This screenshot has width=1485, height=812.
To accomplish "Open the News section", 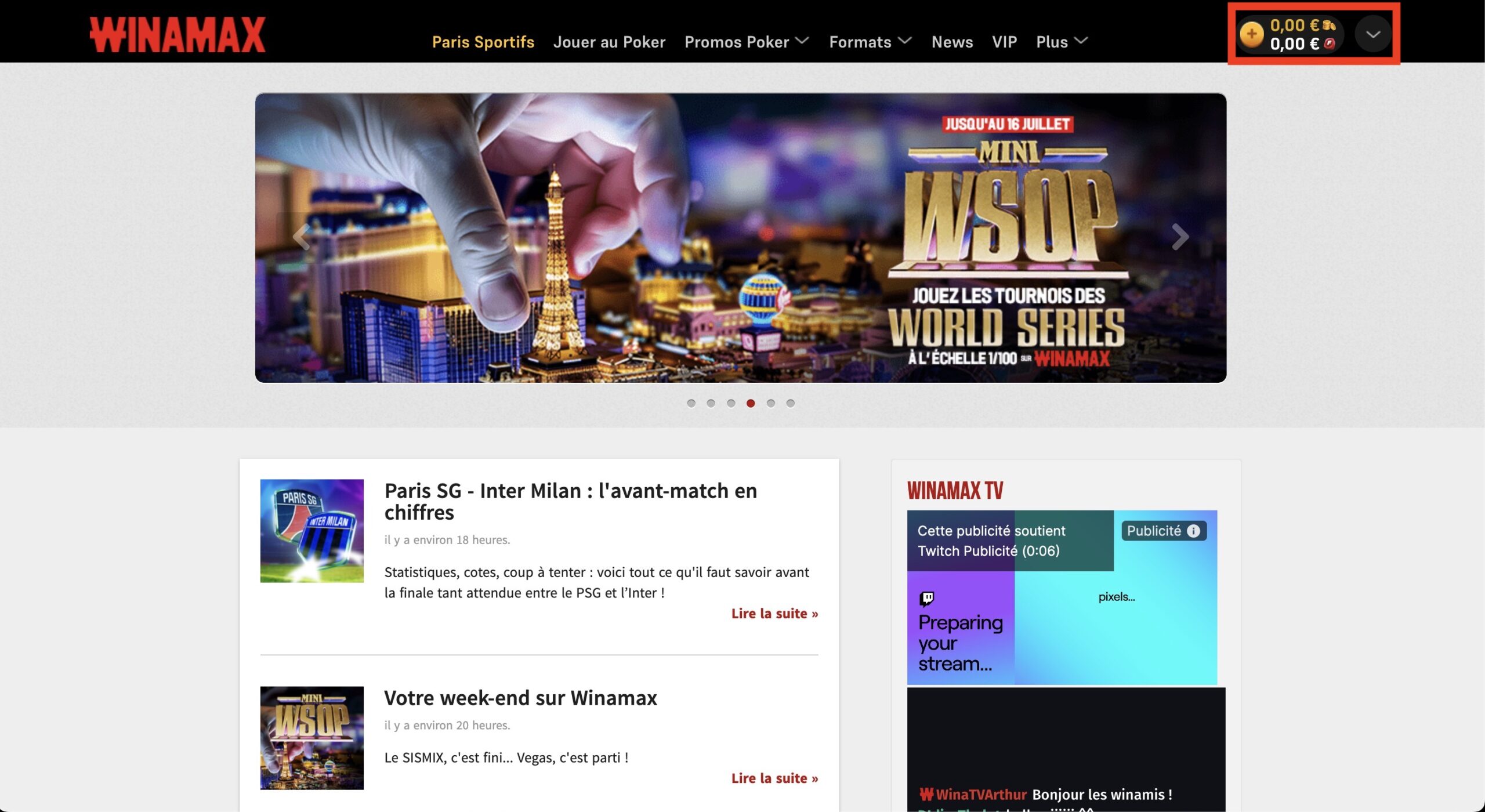I will tap(952, 41).
